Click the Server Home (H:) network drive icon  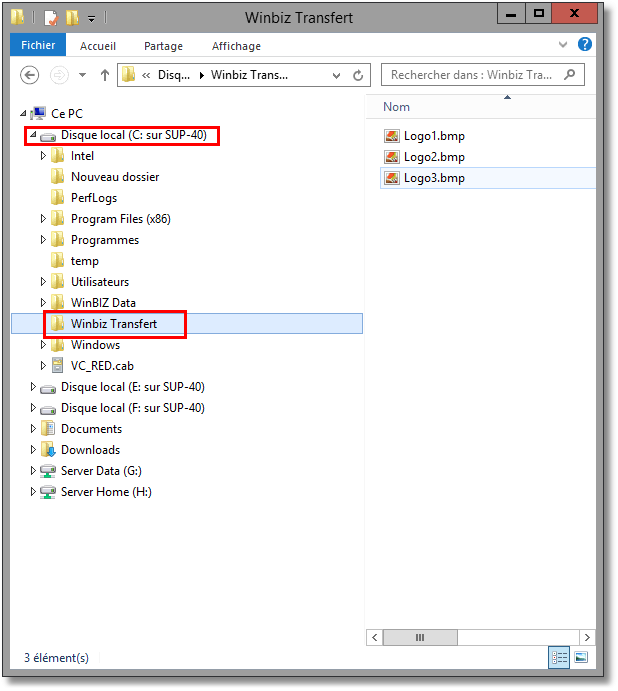[x=48, y=492]
